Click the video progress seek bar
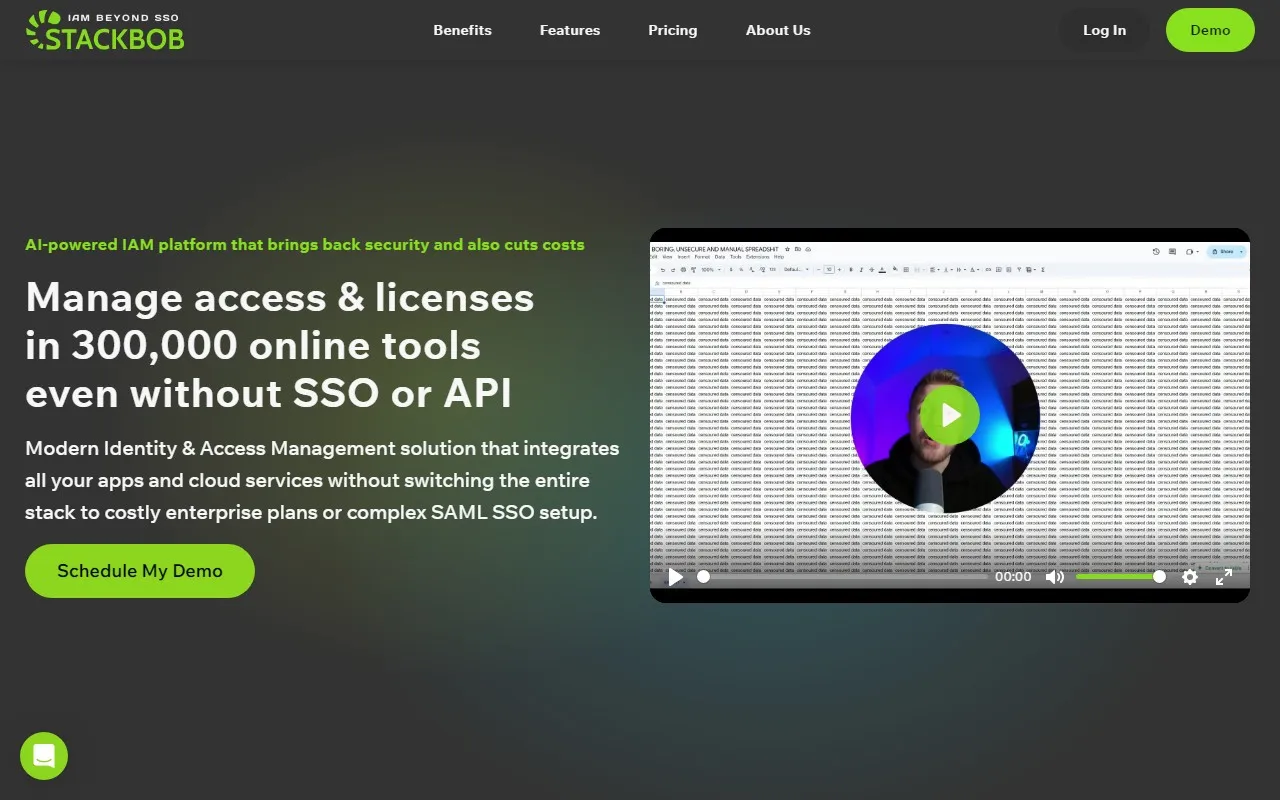 (x=842, y=577)
